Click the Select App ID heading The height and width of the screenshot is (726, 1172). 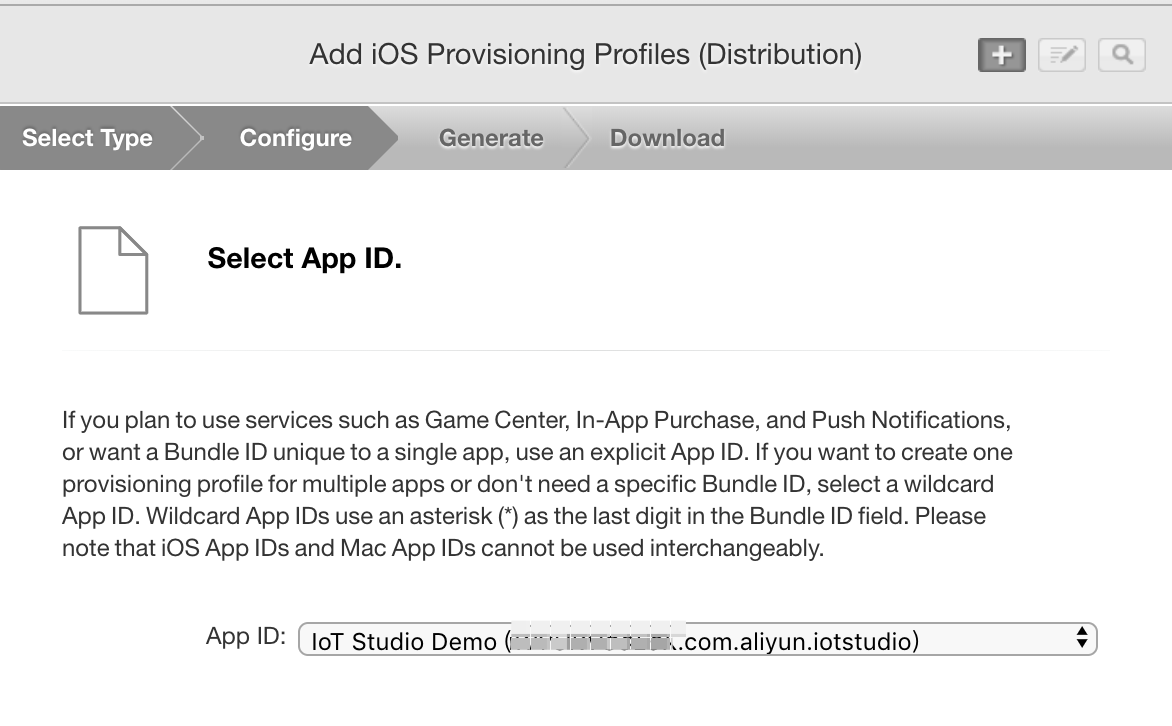(304, 259)
